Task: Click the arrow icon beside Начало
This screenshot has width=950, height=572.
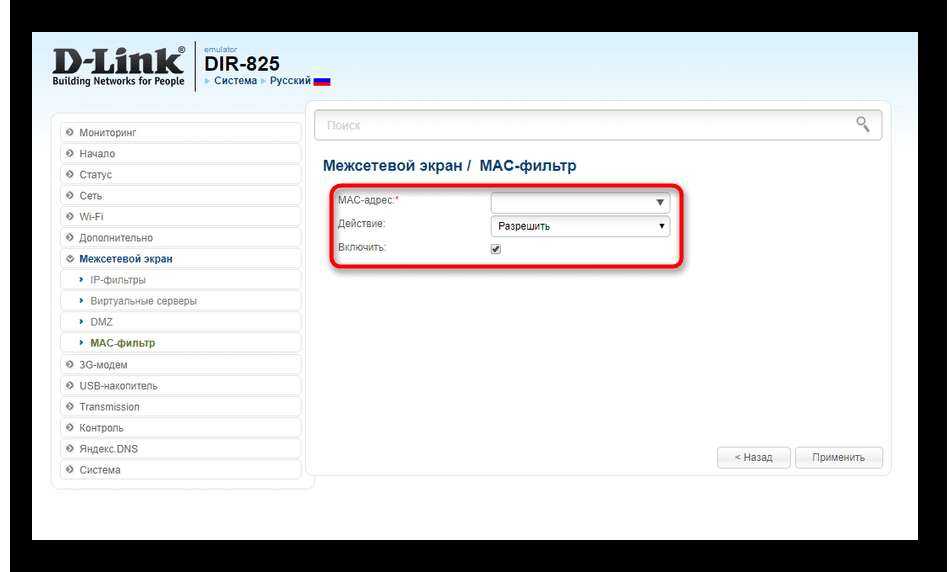Action: [70, 153]
